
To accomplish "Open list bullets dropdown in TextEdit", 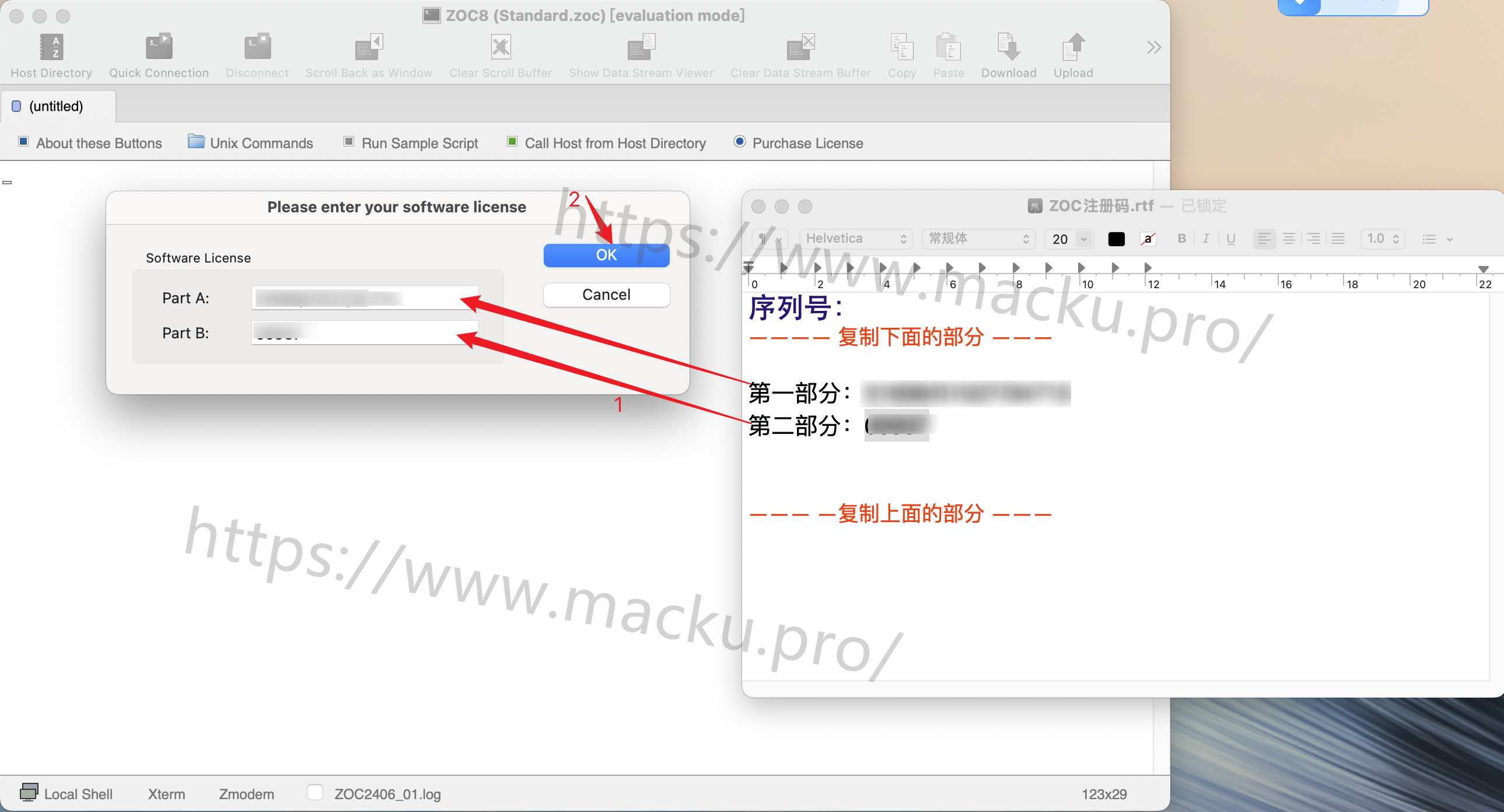I will [1437, 239].
